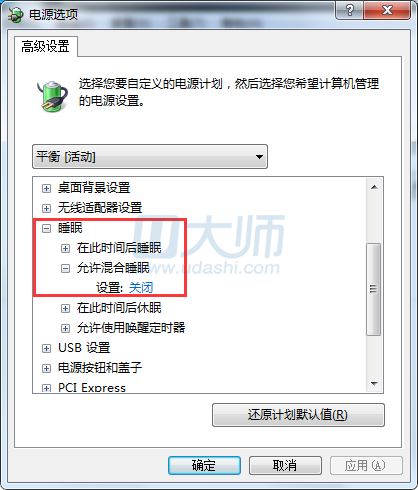Expand 在此时间后睡眠 node
The width and height of the screenshot is (418, 490).
65,248
